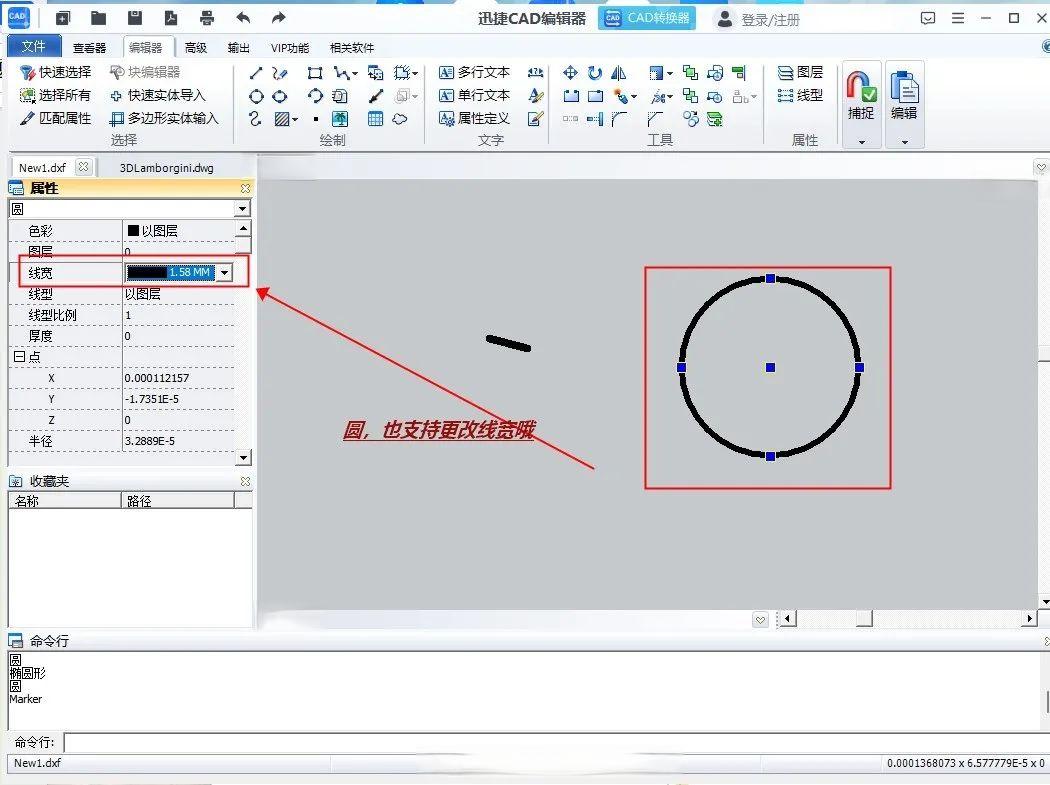Click the multiline text (多行文本) tool
The image size is (1050, 785).
click(x=475, y=73)
